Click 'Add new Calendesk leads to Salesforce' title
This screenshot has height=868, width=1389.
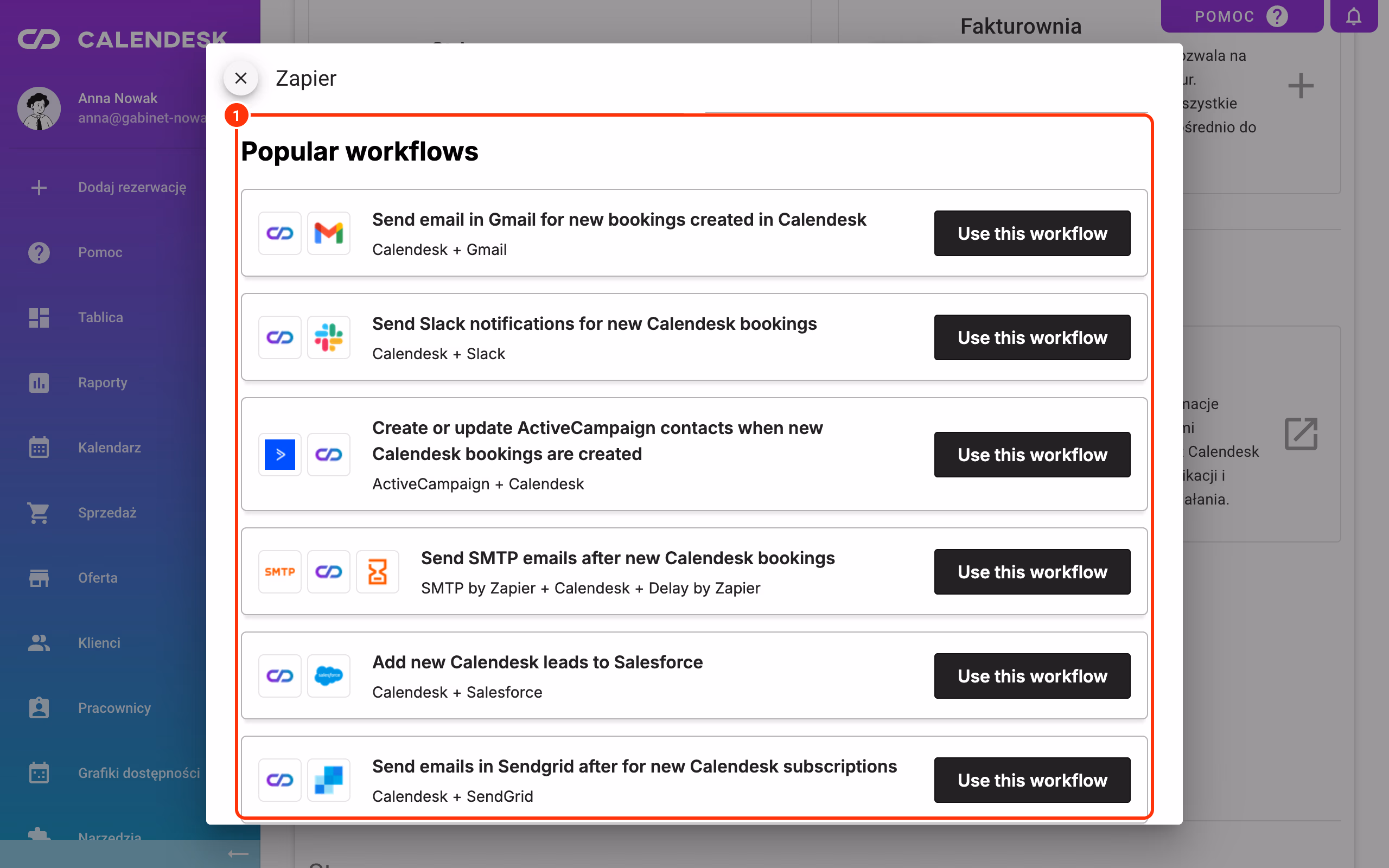(x=537, y=662)
